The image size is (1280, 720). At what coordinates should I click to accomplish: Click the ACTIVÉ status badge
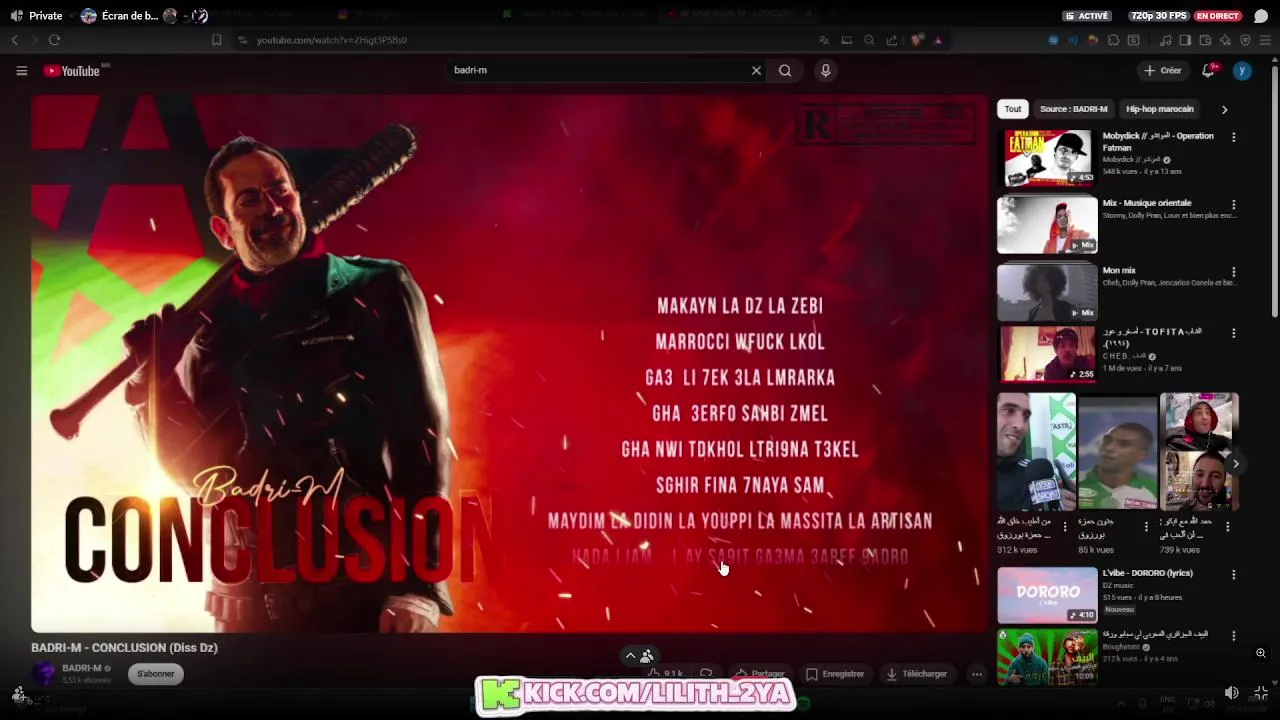(x=1088, y=16)
